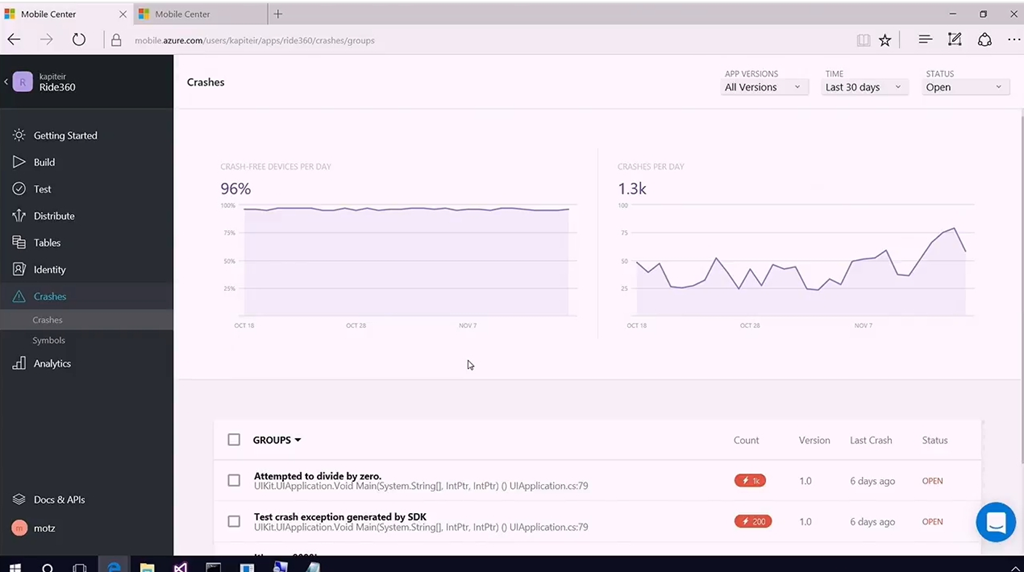The height and width of the screenshot is (572, 1024).
Task: Open the Status filter dropdown
Action: click(964, 87)
